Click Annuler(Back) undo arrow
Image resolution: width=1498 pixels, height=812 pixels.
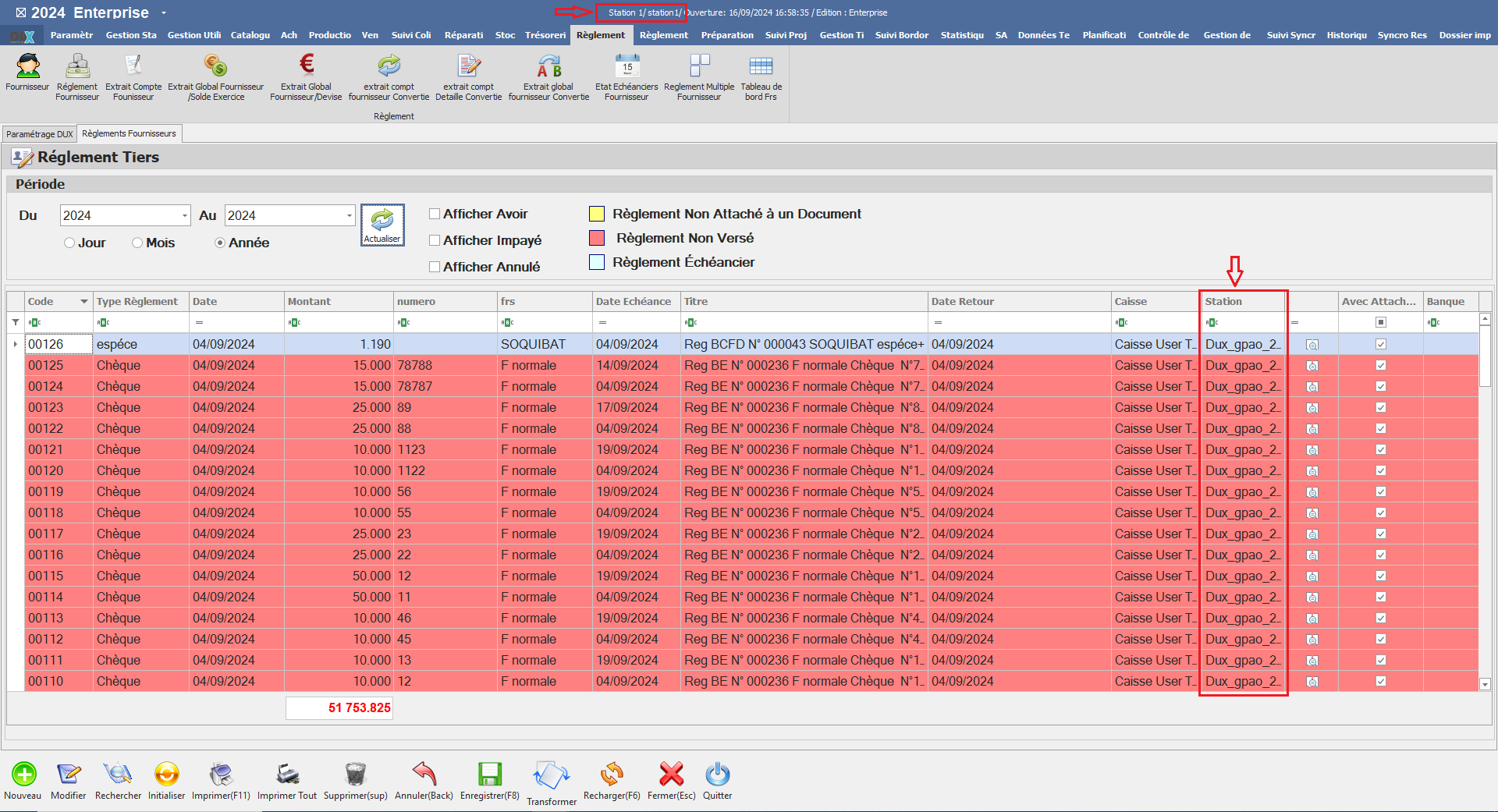tap(424, 774)
